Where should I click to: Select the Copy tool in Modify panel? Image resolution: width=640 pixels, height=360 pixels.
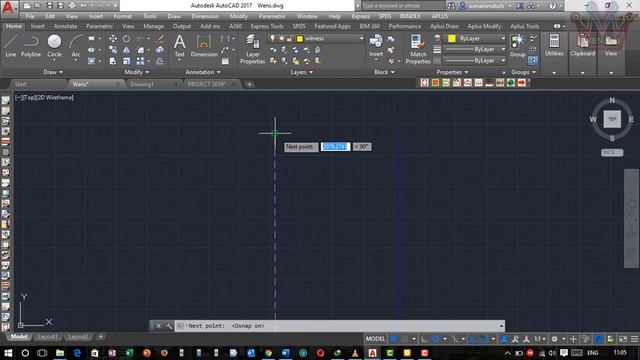[113, 50]
